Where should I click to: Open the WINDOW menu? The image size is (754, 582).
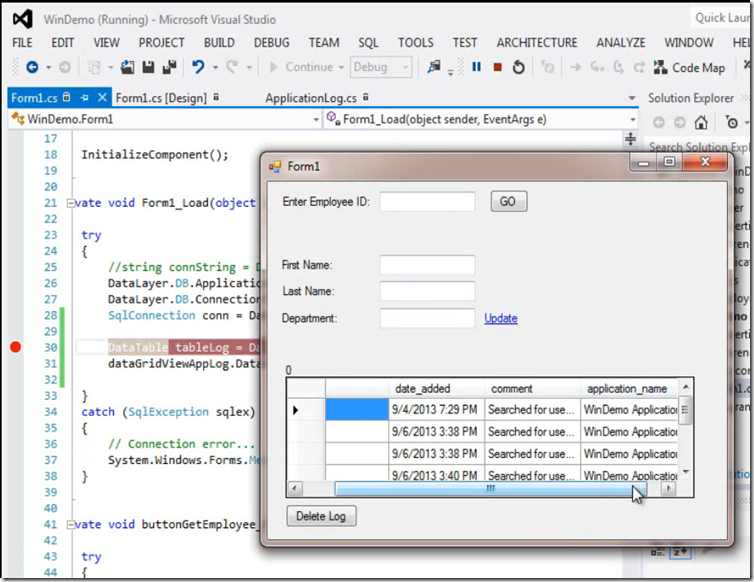click(x=689, y=42)
